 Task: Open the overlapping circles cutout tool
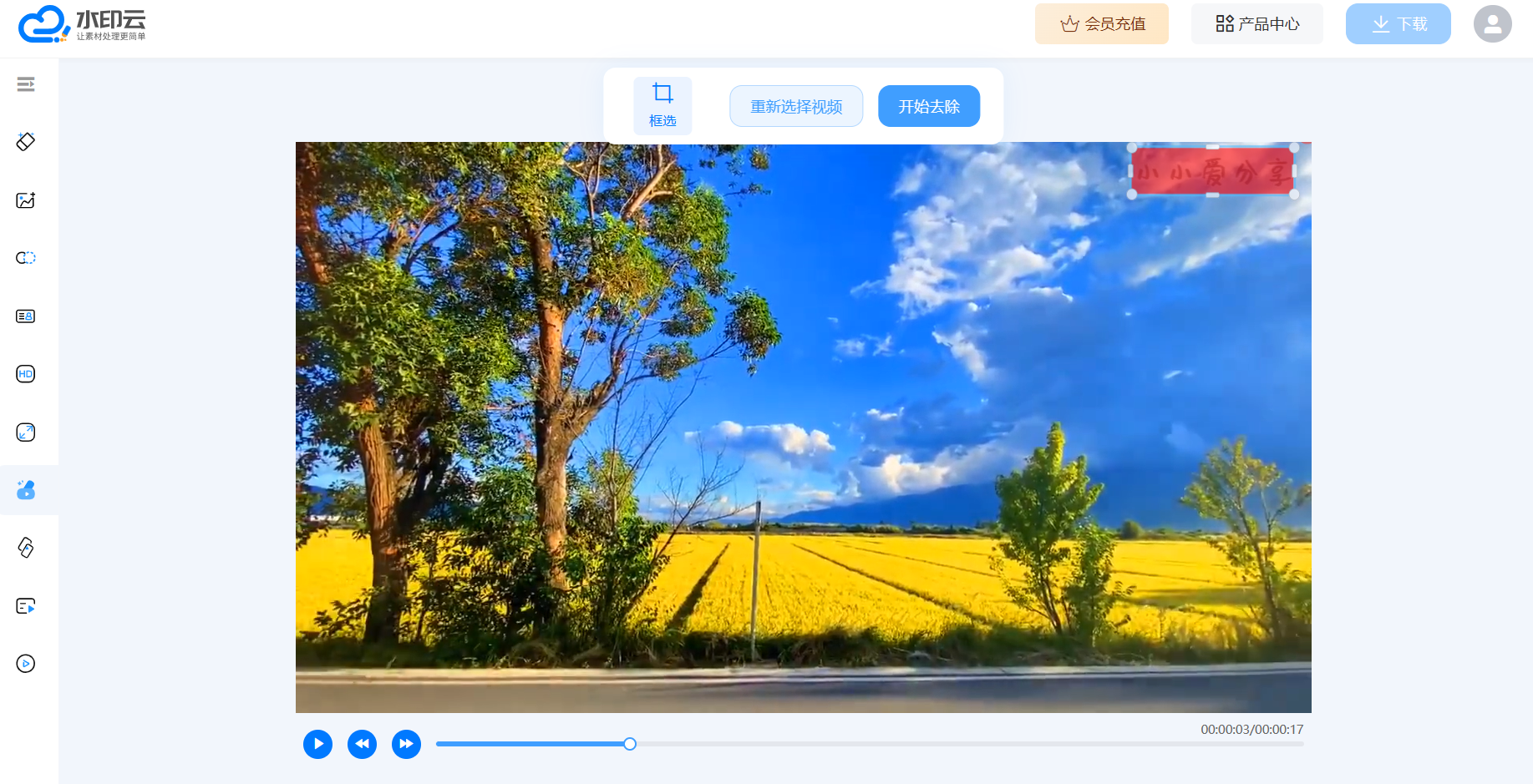[x=26, y=258]
